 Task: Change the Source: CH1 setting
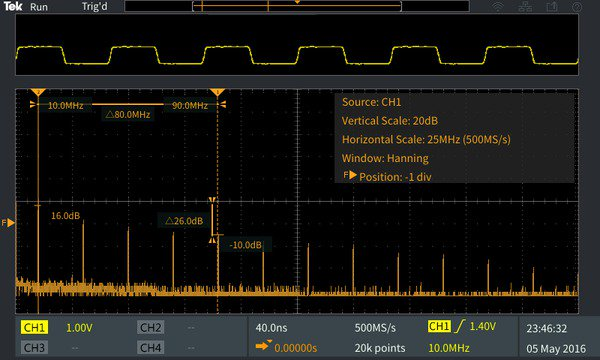371,102
